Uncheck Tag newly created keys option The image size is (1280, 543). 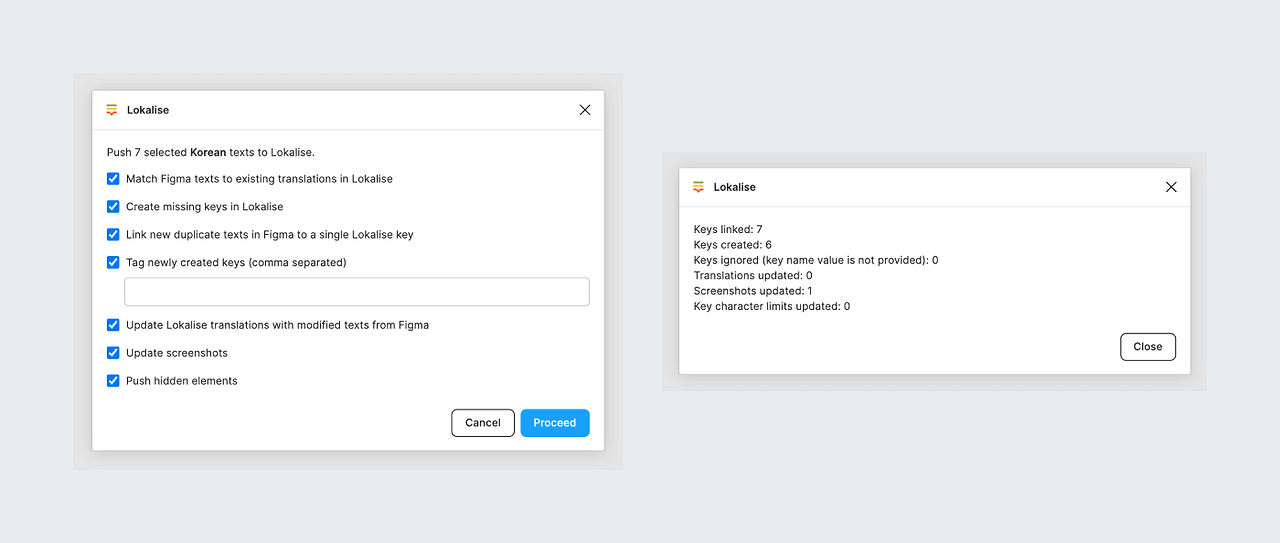pyautogui.click(x=113, y=263)
